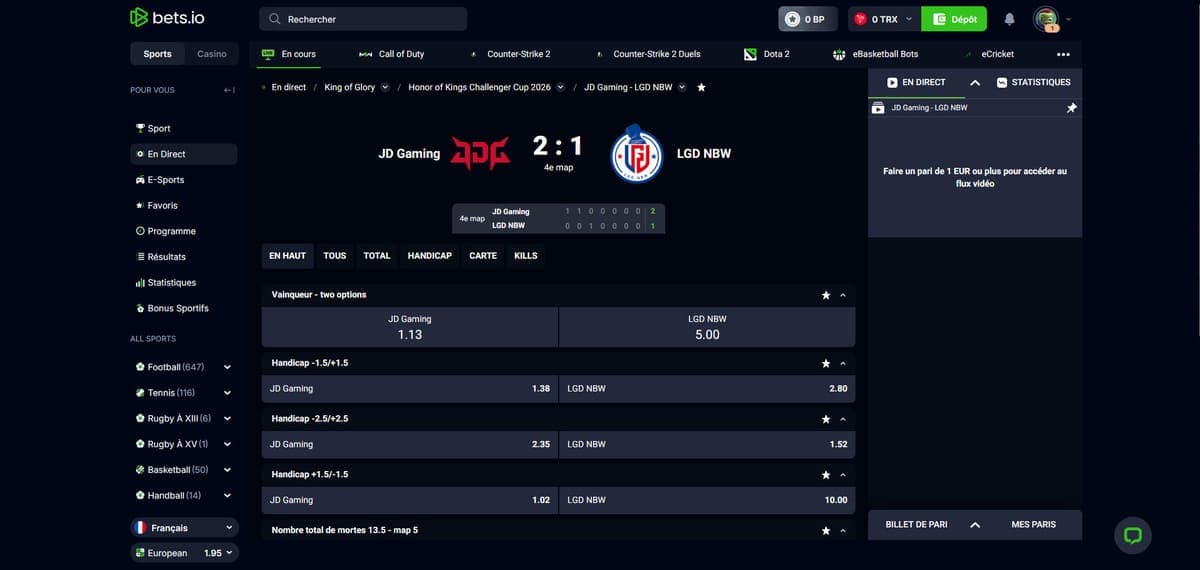Open the EN DIRECT video tab
The image size is (1200, 570).
tap(916, 82)
